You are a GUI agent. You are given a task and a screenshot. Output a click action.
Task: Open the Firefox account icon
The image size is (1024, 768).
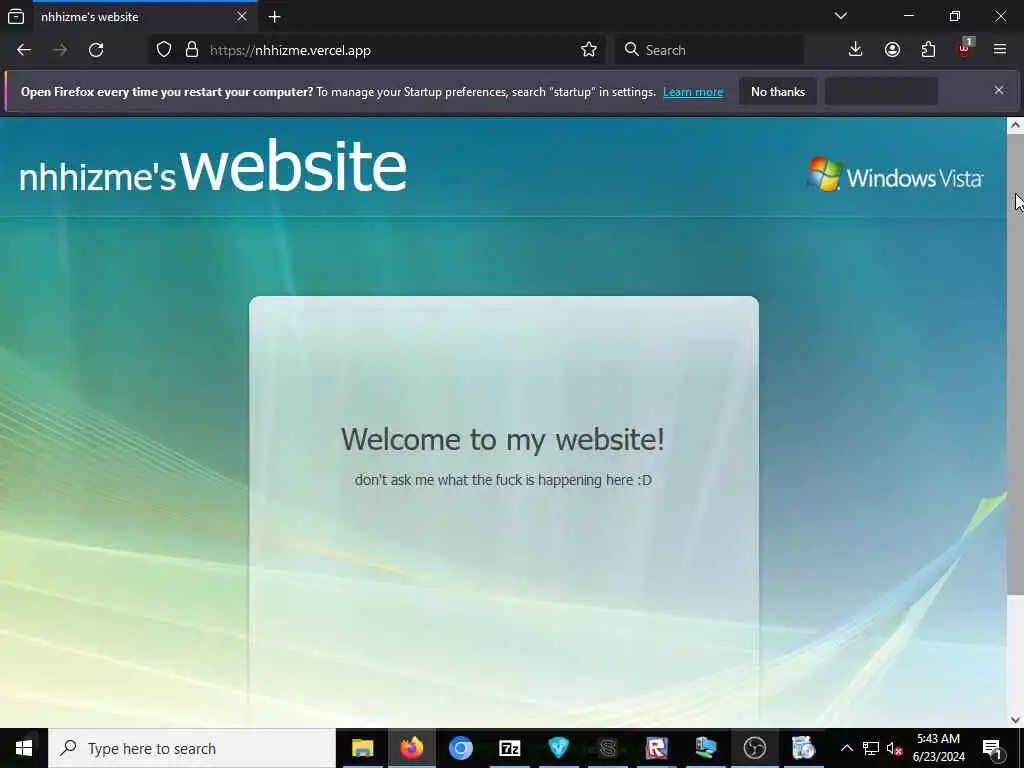(892, 50)
